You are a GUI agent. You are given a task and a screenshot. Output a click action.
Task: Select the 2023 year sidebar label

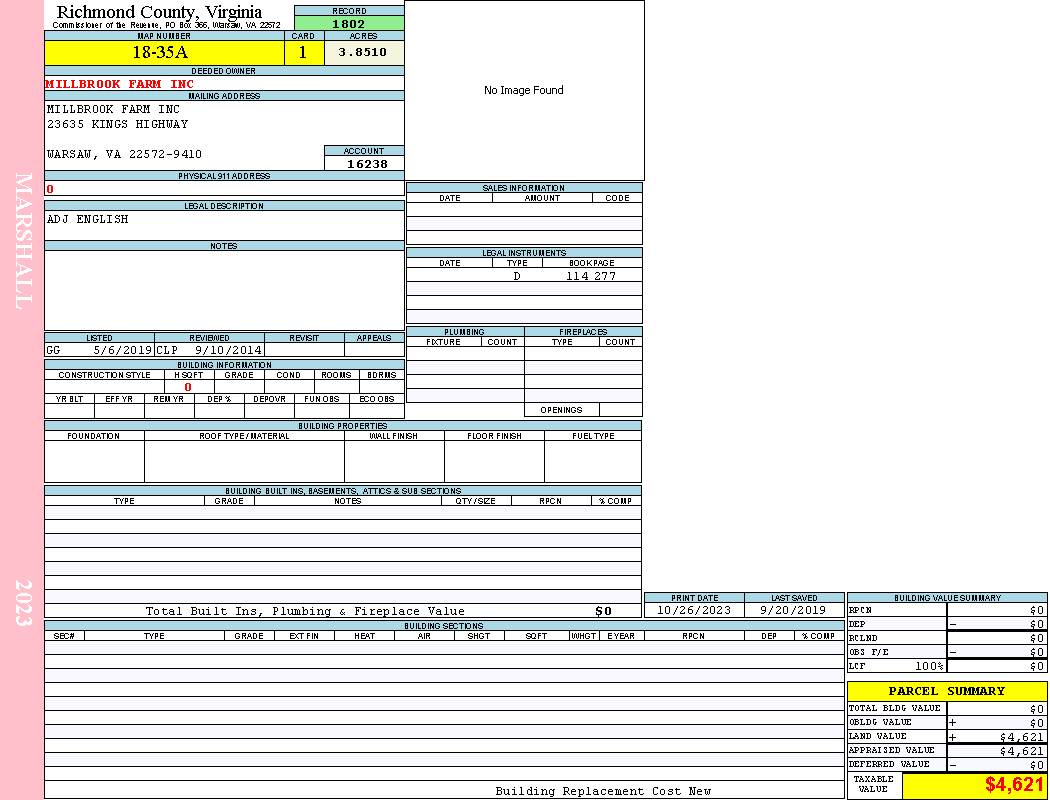tap(23, 603)
